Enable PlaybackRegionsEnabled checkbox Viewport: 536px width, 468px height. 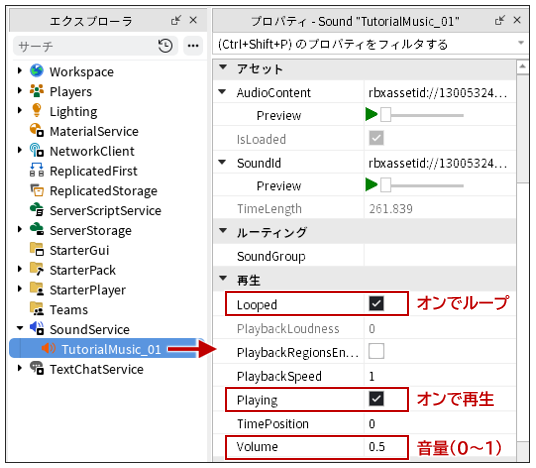pos(376,351)
